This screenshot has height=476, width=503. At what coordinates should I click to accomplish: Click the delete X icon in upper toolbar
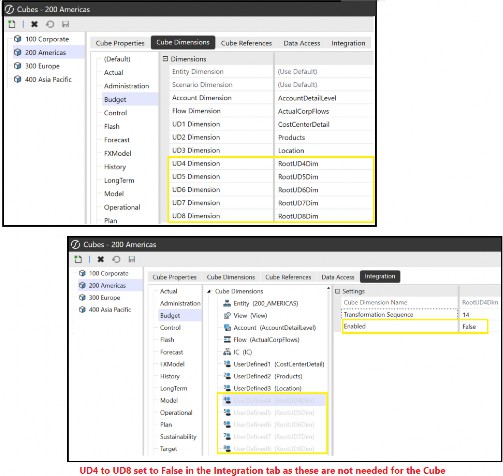tap(34, 24)
